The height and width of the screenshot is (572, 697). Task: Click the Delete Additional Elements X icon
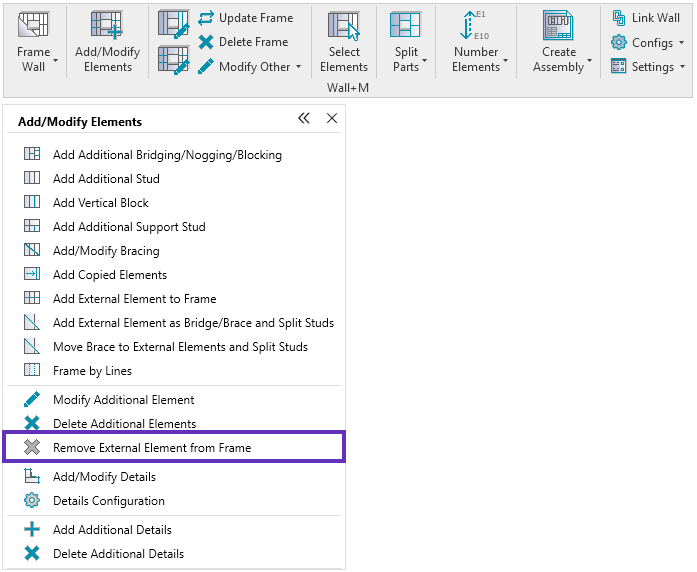32,424
